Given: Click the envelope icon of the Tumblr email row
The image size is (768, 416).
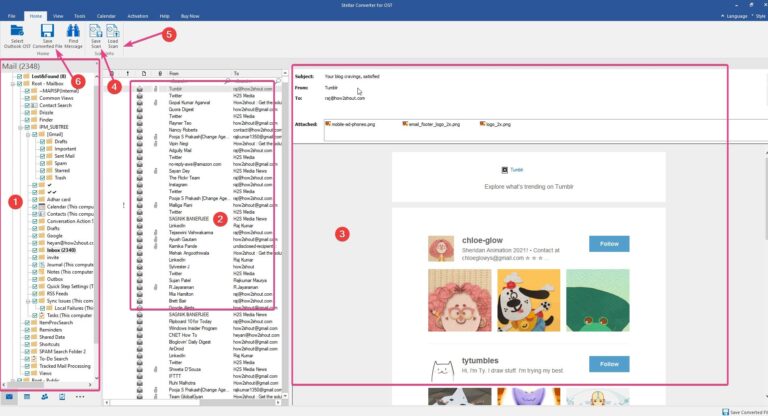Looking at the screenshot, I should tap(140, 89).
